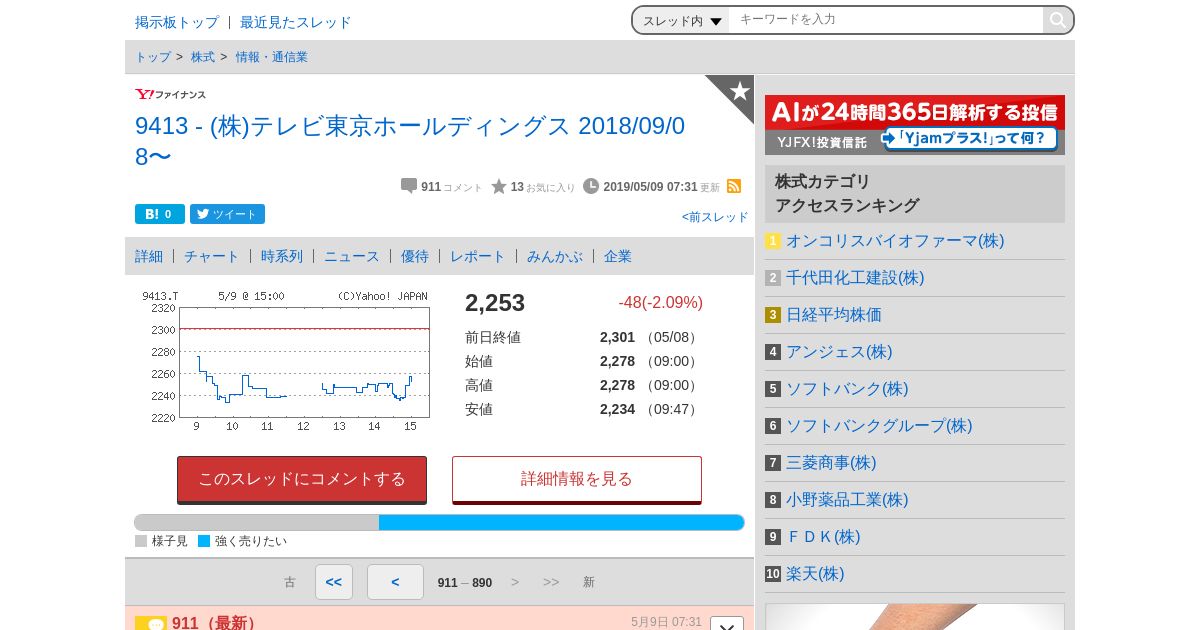The width and height of the screenshot is (1200, 630).
Task: Open the thread title 9413 テレビ東京ホールディングス
Action: [x=410, y=141]
